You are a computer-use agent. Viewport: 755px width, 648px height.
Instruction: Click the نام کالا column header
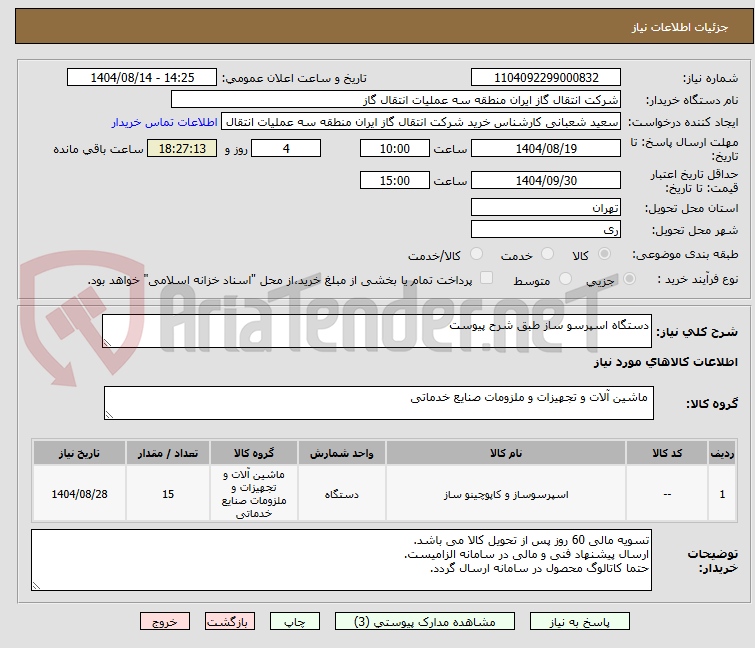click(506, 453)
